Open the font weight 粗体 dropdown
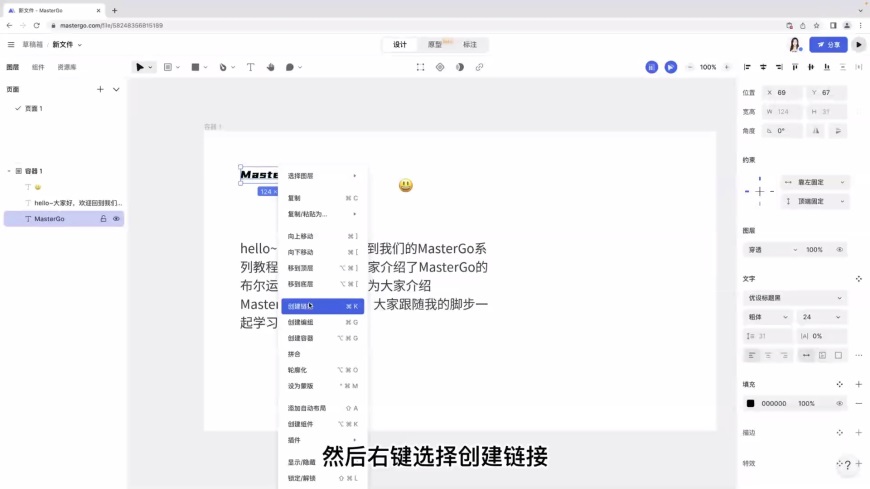This screenshot has width=870, height=489. pyautogui.click(x=768, y=317)
